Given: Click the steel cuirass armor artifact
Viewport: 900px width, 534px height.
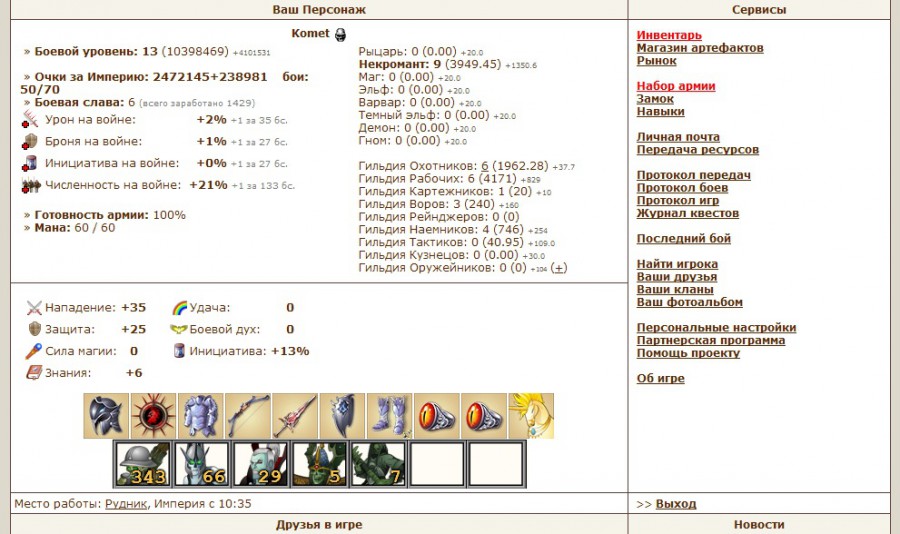Looking at the screenshot, I should click(200, 416).
